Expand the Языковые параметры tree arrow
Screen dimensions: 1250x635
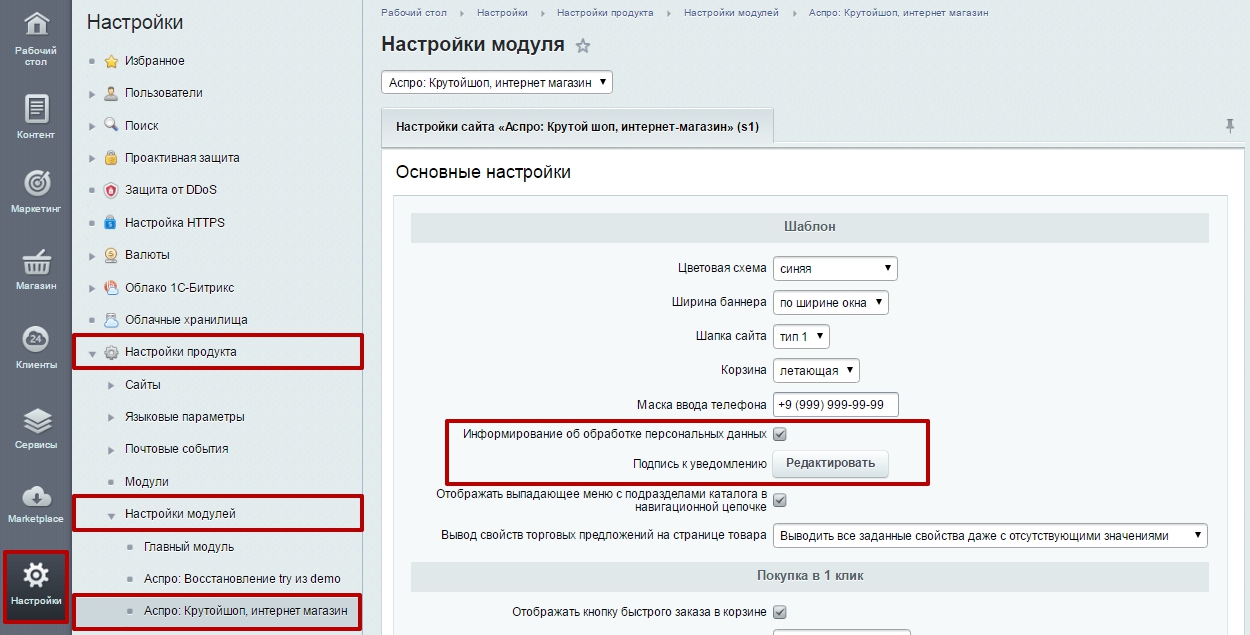pos(111,417)
